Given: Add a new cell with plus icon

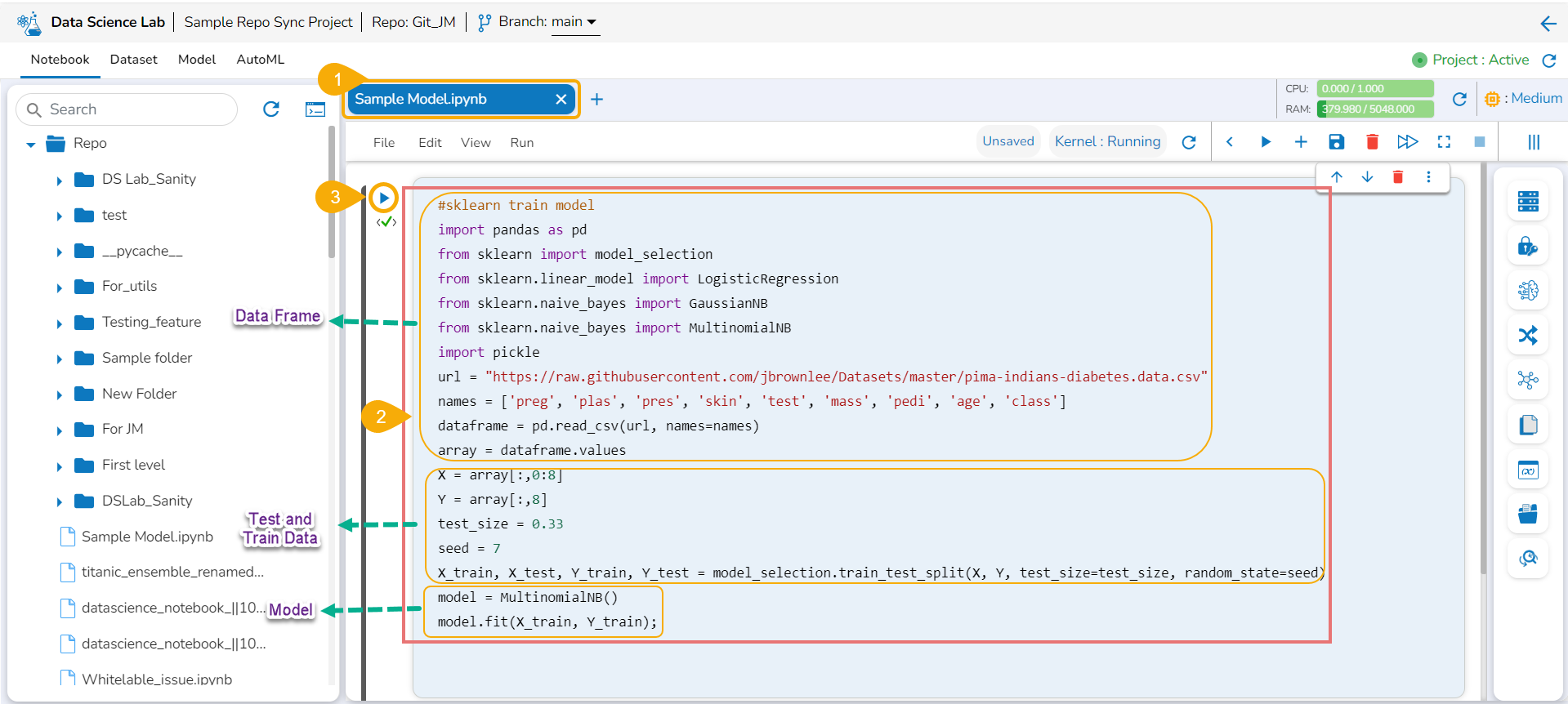Looking at the screenshot, I should (1301, 142).
